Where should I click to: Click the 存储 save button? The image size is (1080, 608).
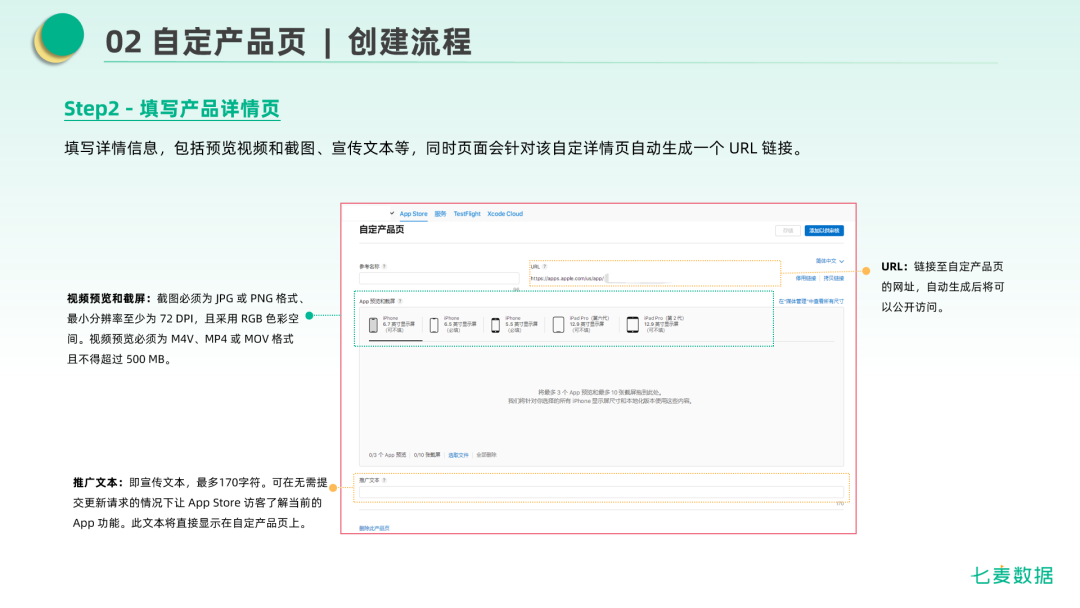(788, 231)
